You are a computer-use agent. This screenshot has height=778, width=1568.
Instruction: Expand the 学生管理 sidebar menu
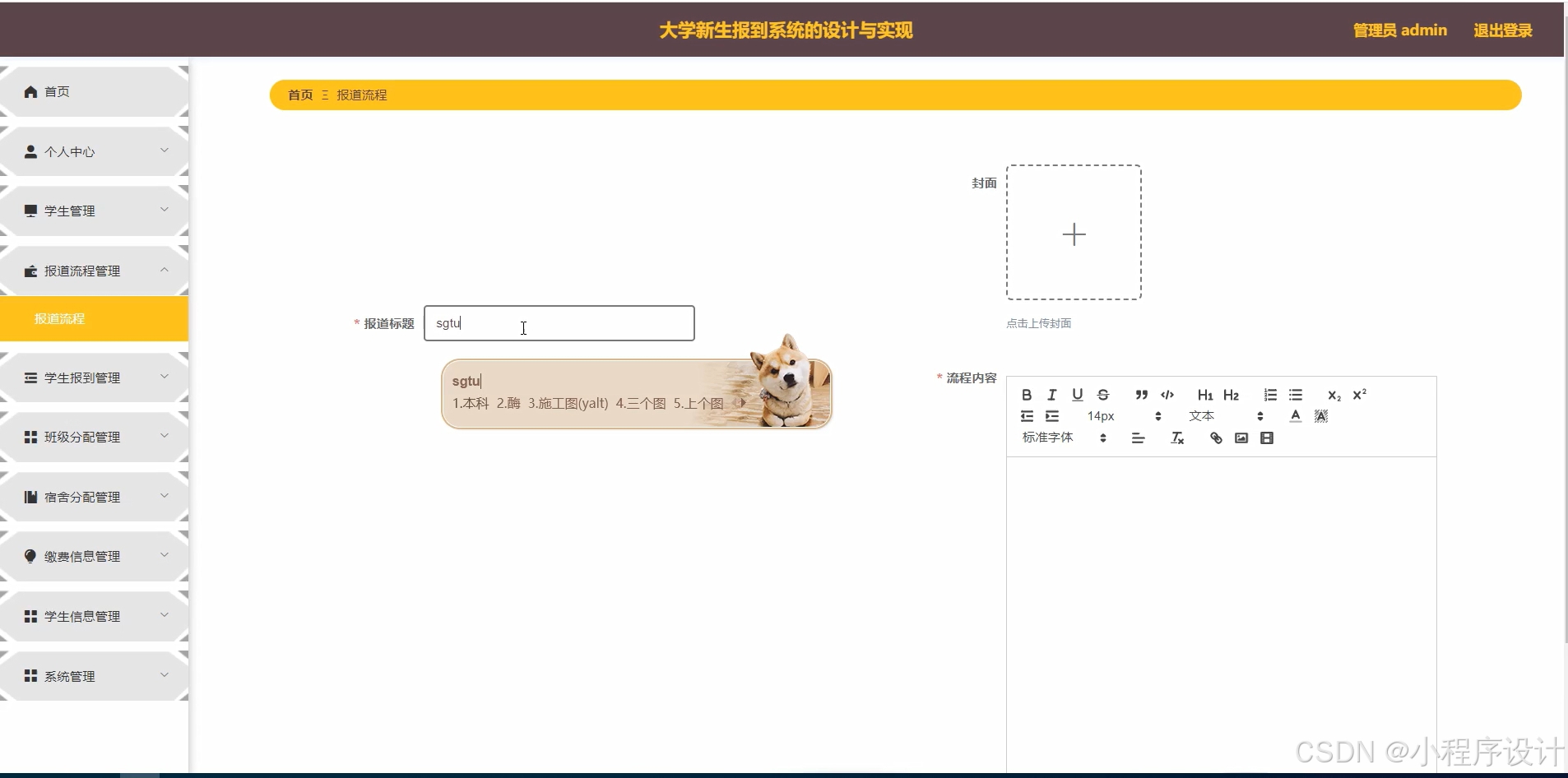94,211
